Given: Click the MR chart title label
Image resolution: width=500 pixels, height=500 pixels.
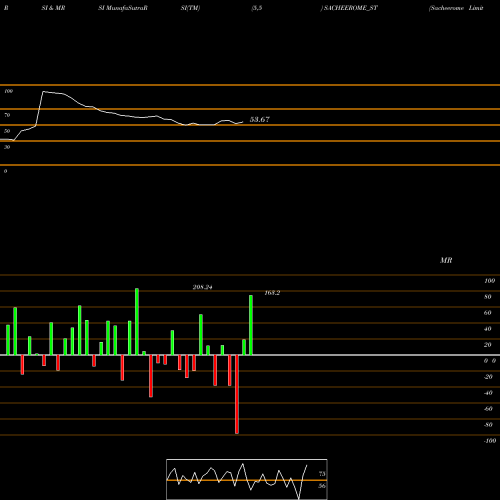Looking at the screenshot, I should [446, 260].
